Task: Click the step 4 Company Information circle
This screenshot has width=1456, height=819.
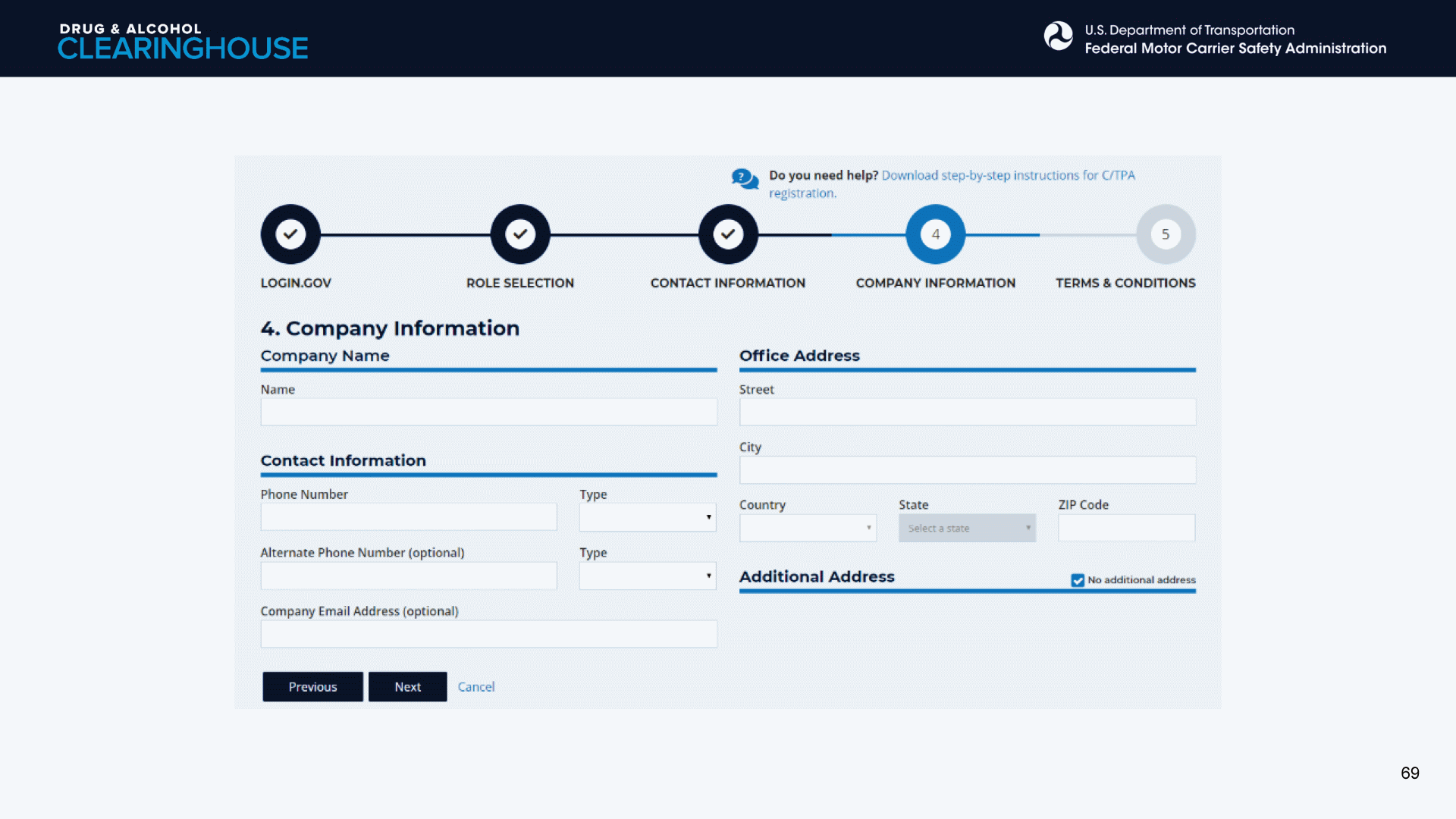Action: point(935,234)
